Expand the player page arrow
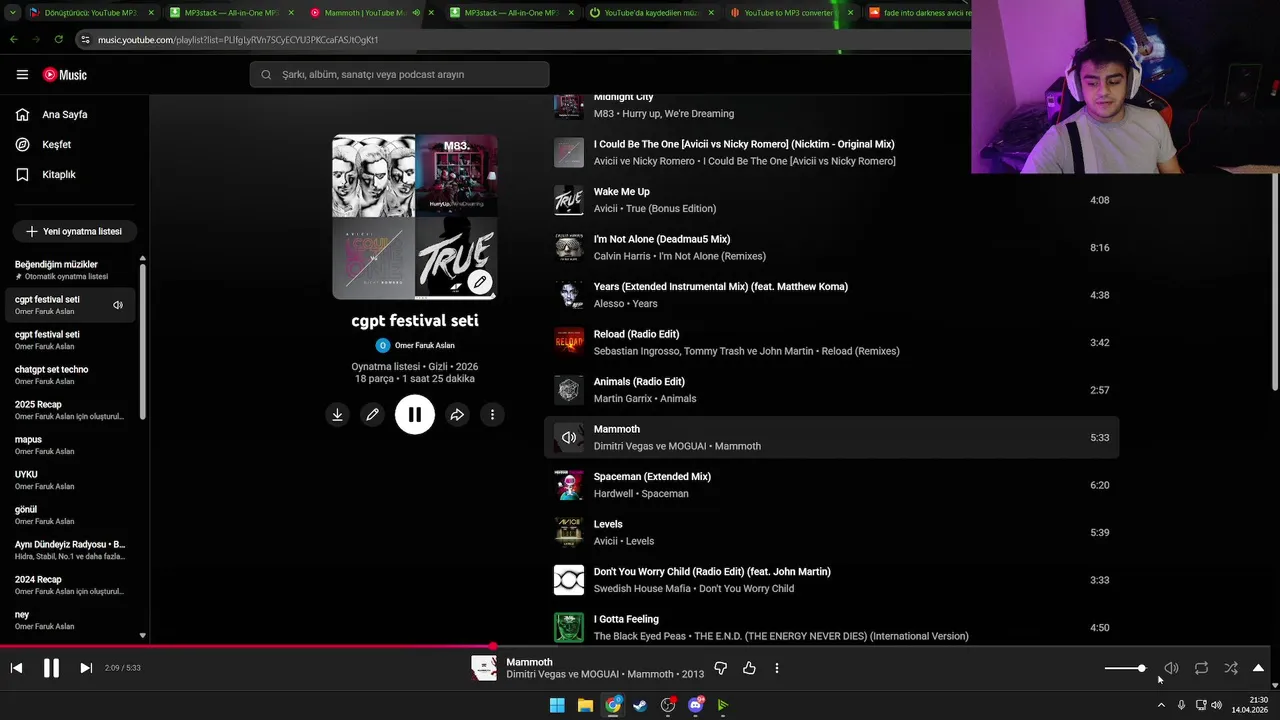 (x=1259, y=668)
